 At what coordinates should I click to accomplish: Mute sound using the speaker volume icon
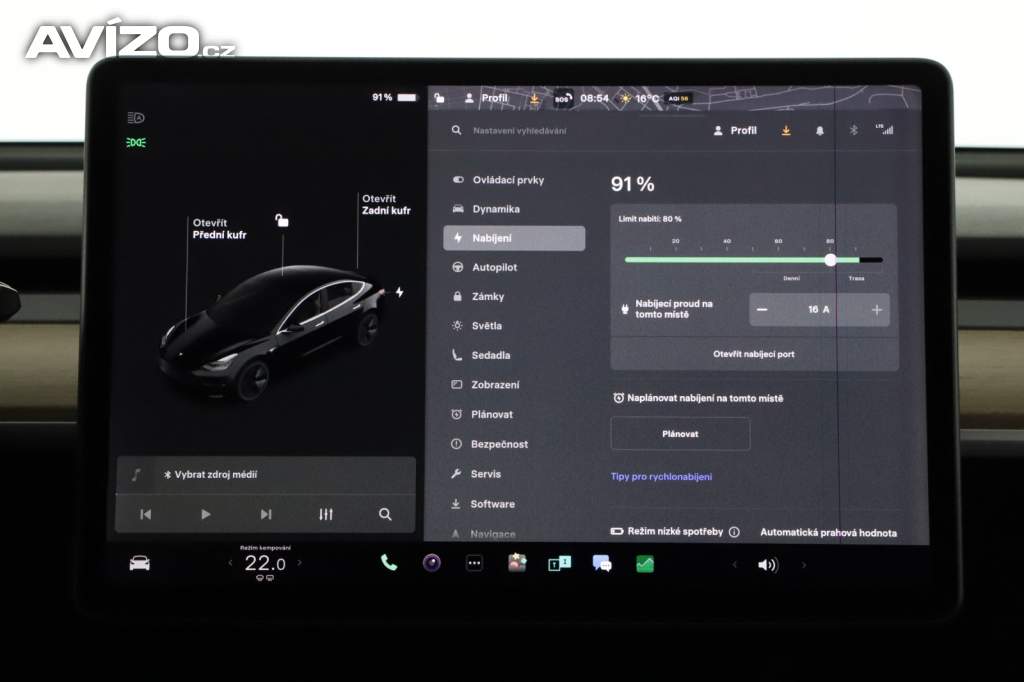coord(767,565)
